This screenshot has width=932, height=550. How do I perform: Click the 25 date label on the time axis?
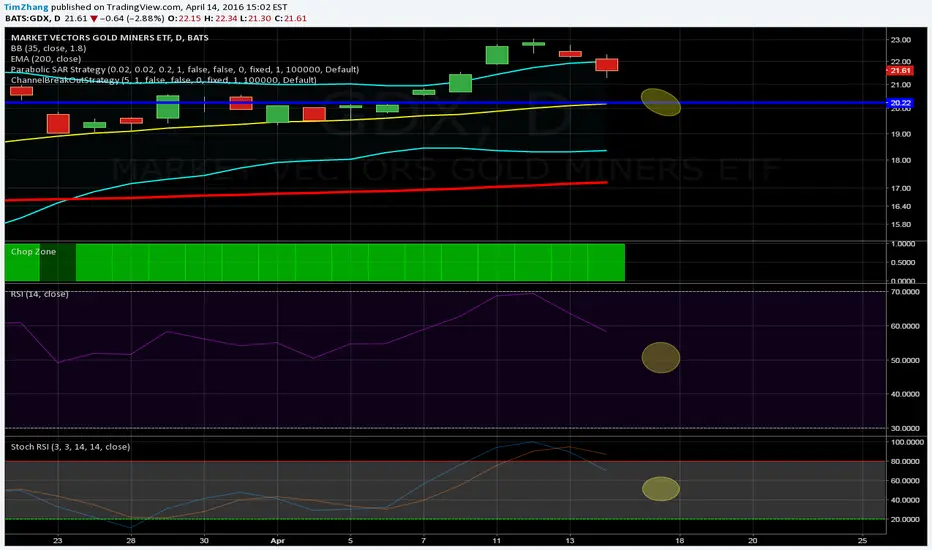(x=862, y=540)
